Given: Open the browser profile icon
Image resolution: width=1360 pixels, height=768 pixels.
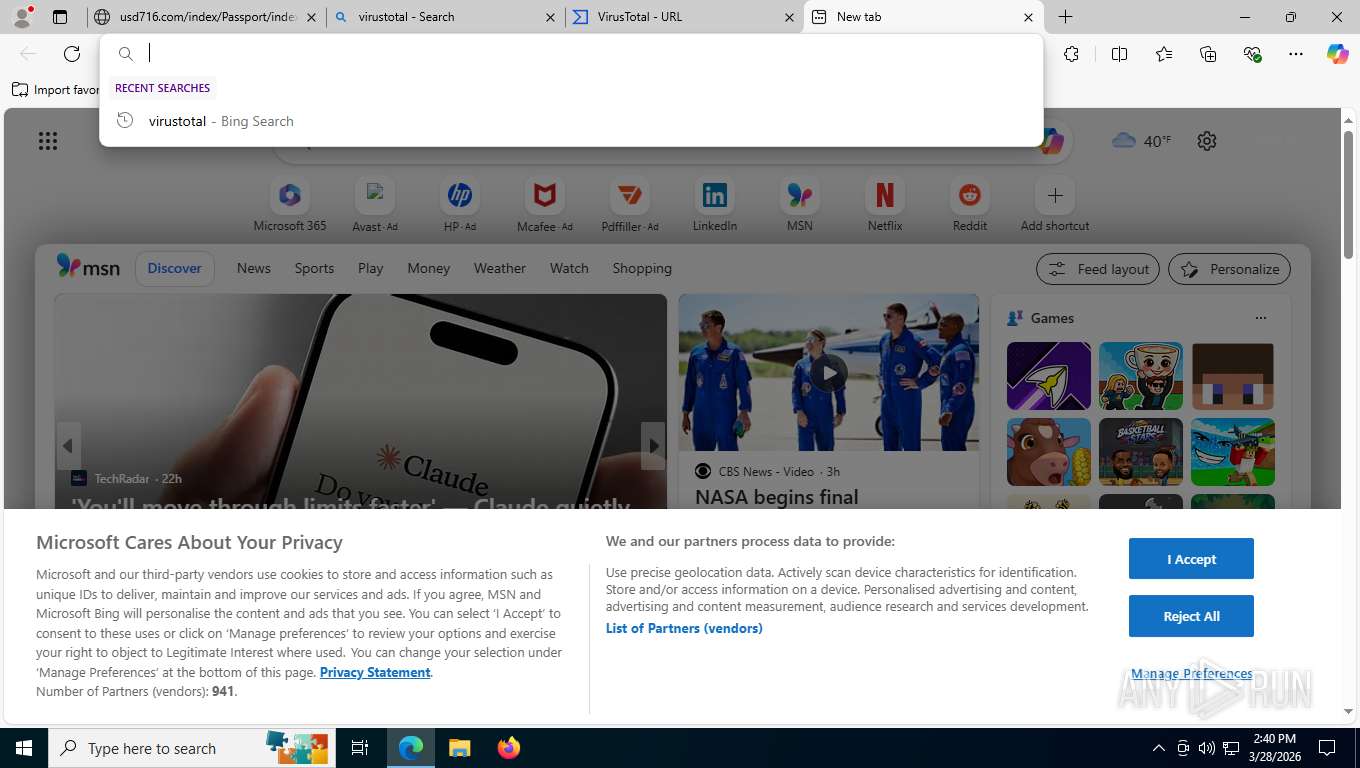Looking at the screenshot, I should pyautogui.click(x=21, y=17).
